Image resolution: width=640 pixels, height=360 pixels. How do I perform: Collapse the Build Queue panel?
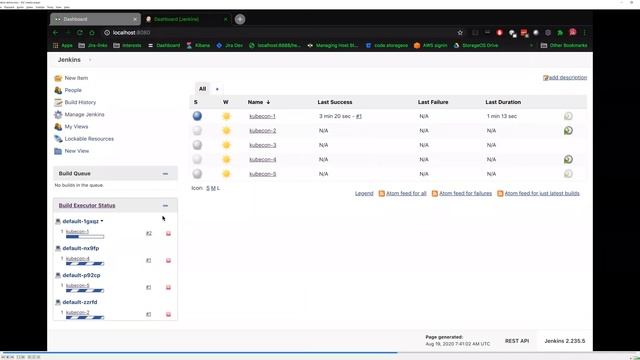[165, 174]
